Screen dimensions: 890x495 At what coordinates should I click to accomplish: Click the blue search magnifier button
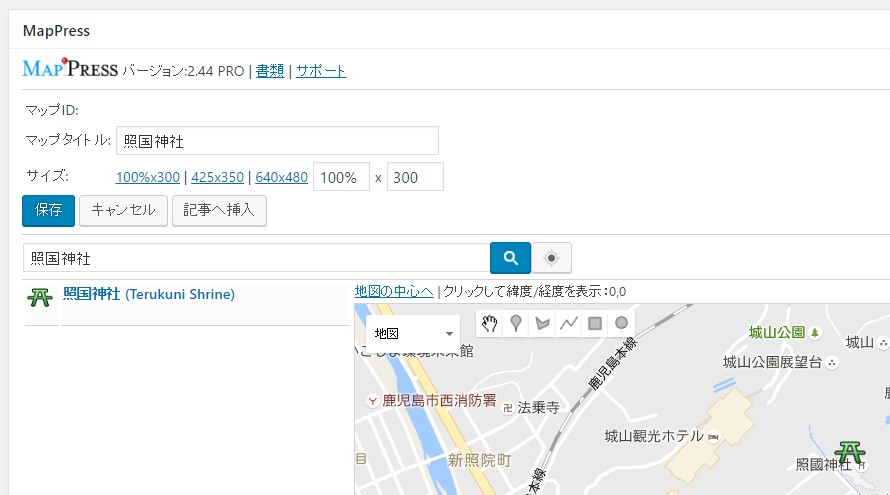pyautogui.click(x=510, y=258)
